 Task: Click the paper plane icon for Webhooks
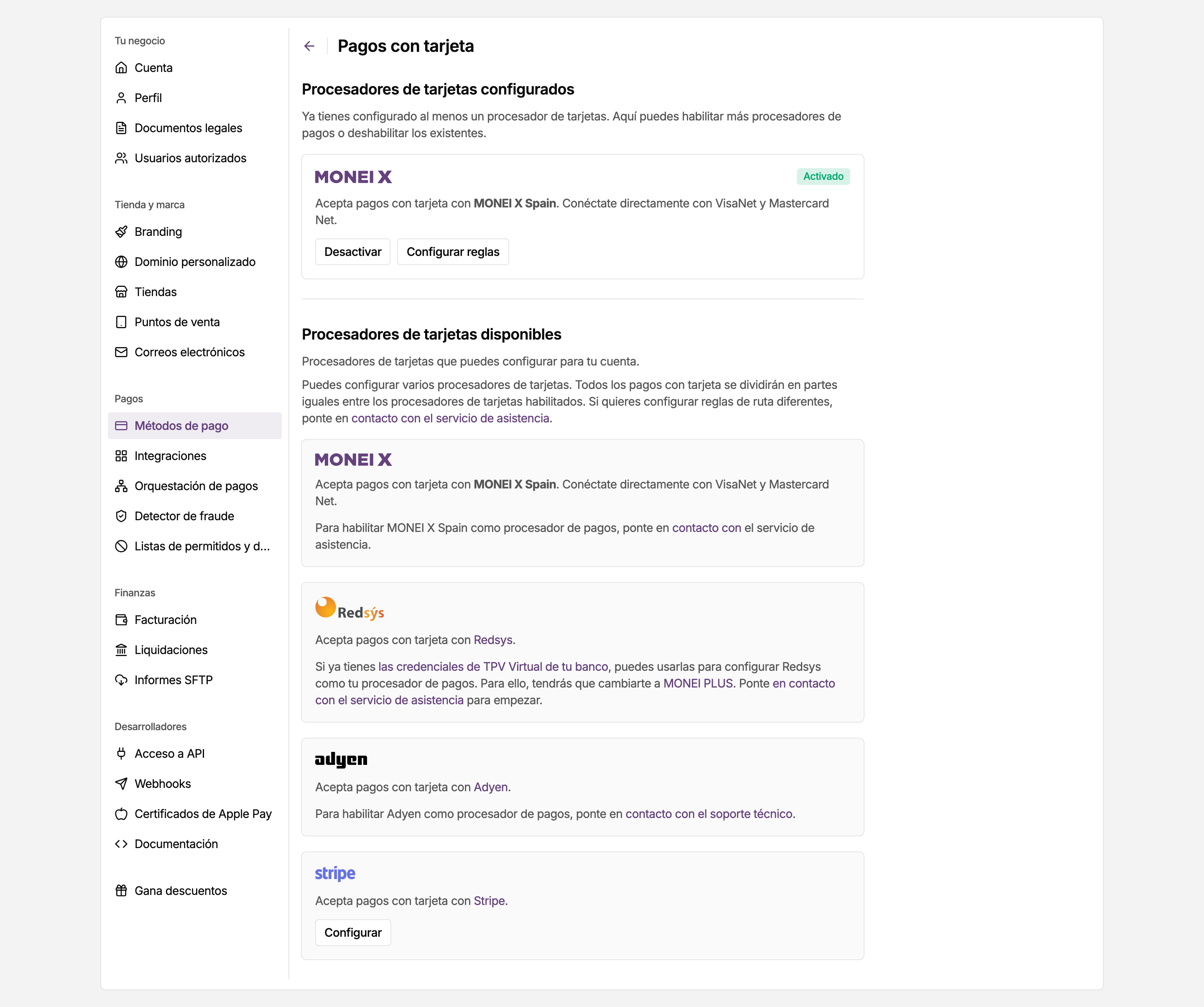(x=121, y=784)
